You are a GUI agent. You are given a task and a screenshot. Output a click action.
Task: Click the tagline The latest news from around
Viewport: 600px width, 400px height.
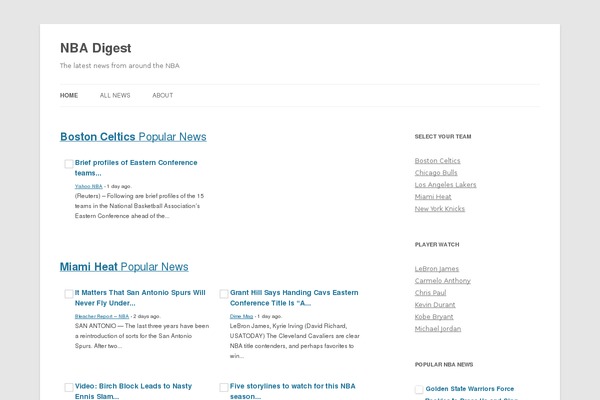click(119, 66)
